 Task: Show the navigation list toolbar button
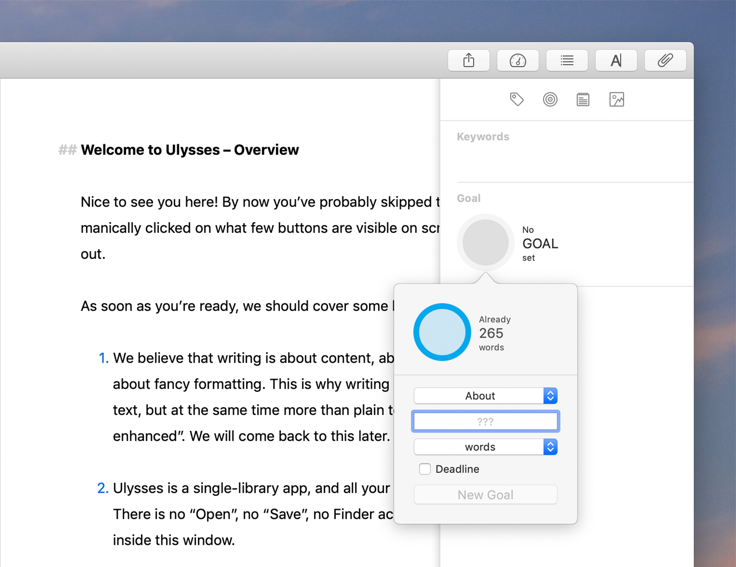(x=567, y=61)
